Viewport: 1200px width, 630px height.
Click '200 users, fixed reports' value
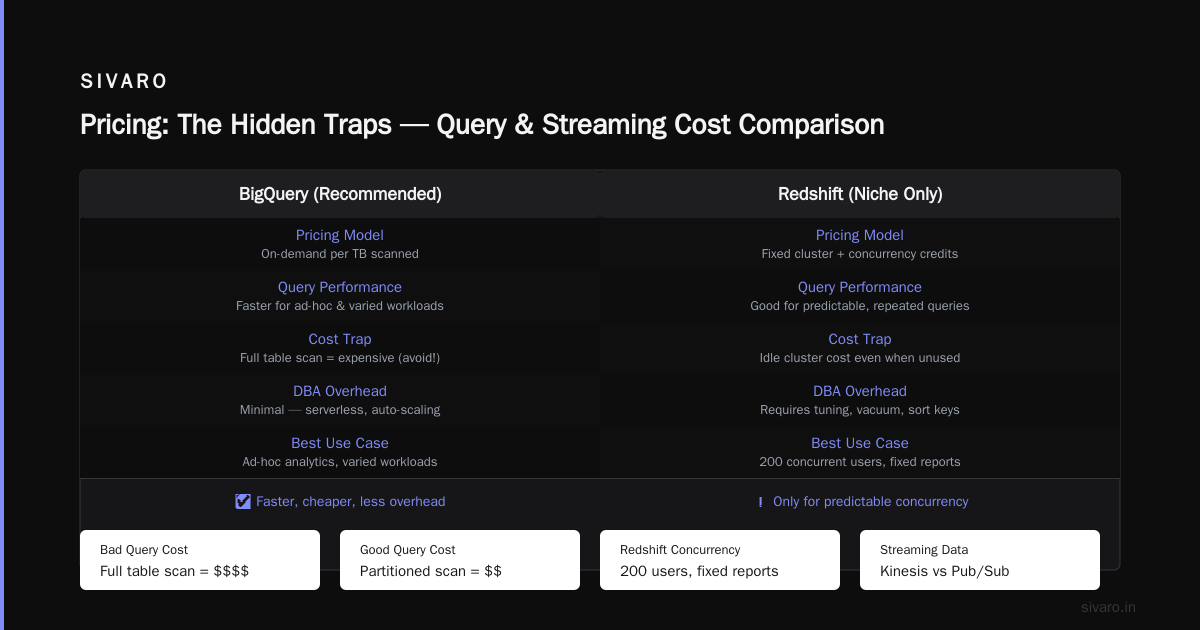click(x=699, y=571)
